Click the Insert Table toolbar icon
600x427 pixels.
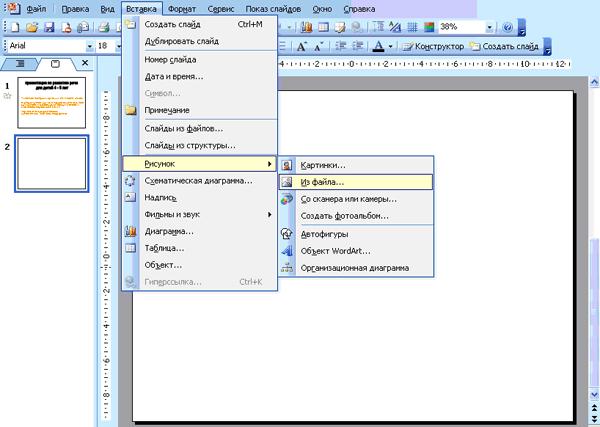click(x=324, y=27)
